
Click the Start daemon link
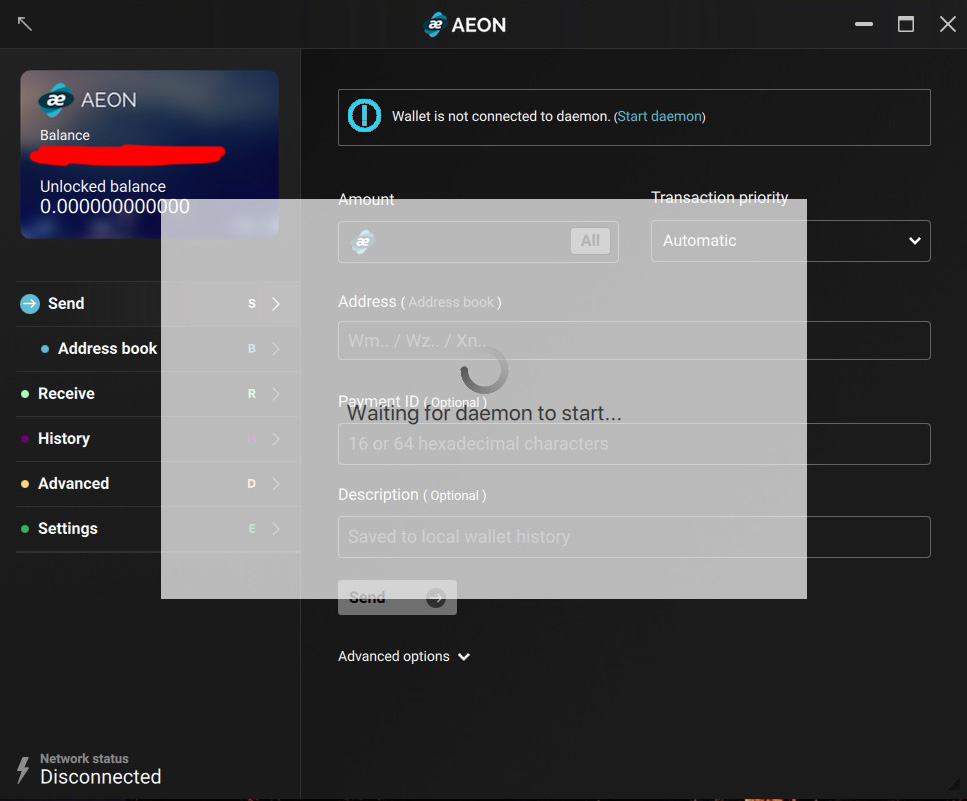[659, 117]
